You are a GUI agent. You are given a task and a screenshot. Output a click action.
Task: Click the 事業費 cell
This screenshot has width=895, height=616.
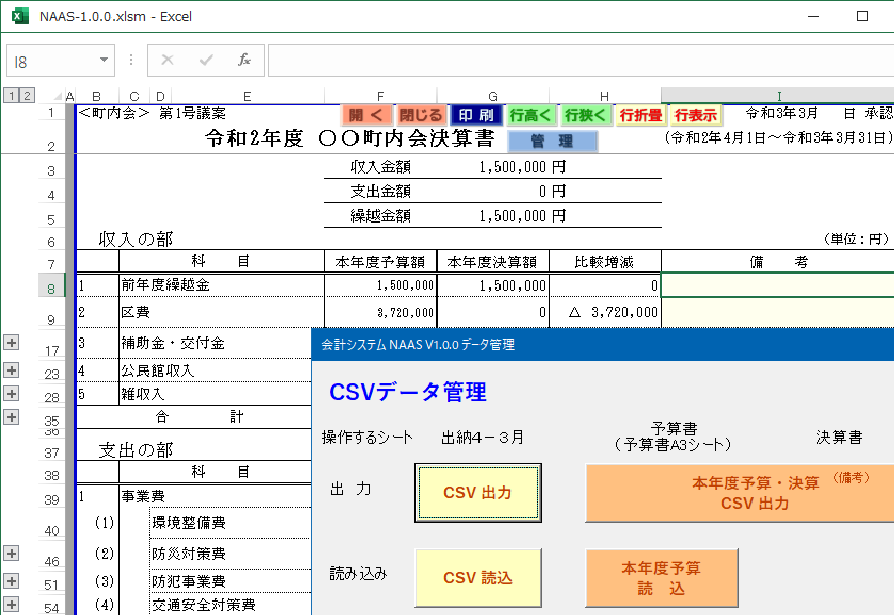coord(216,496)
